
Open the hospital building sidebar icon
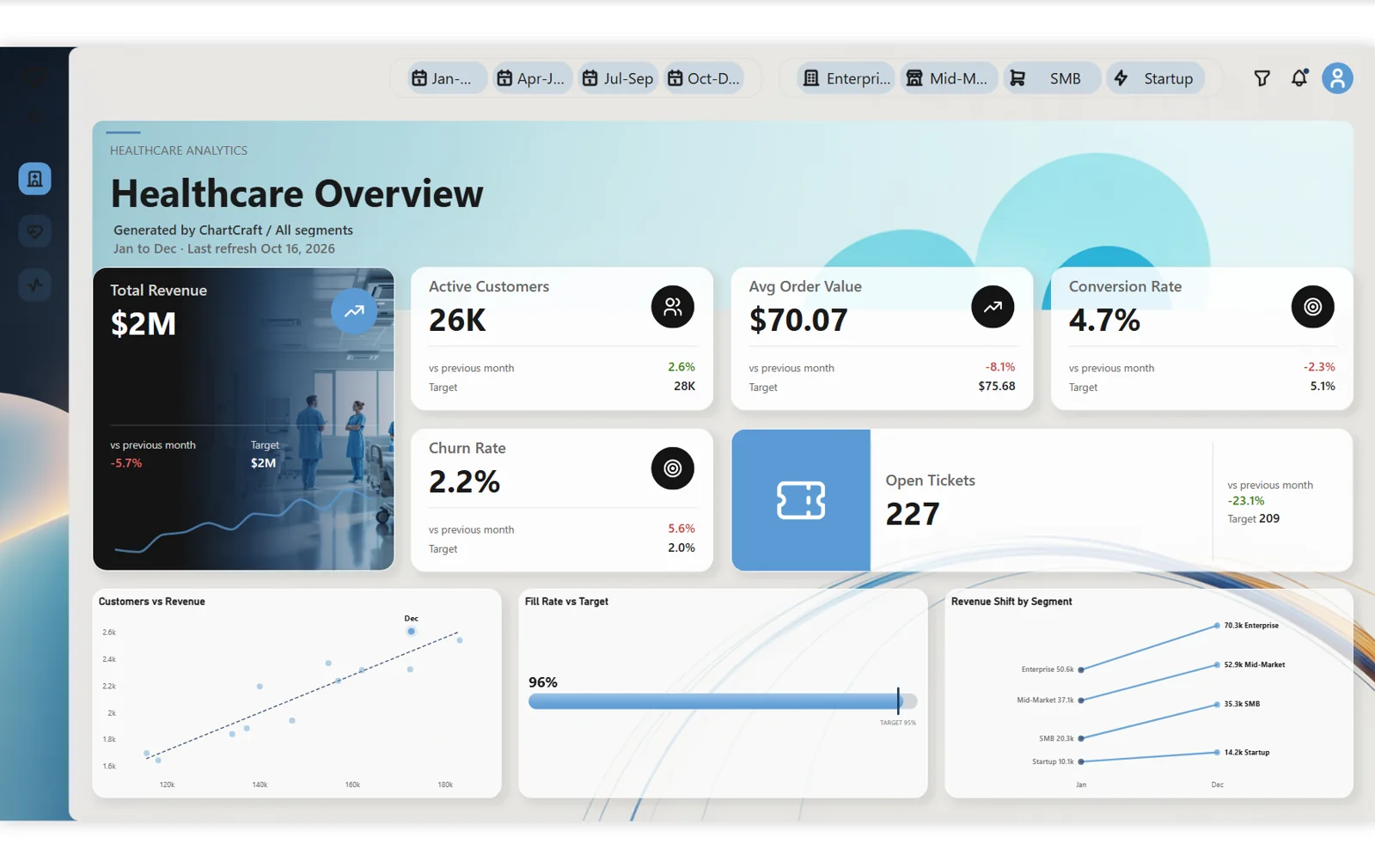pyautogui.click(x=34, y=179)
